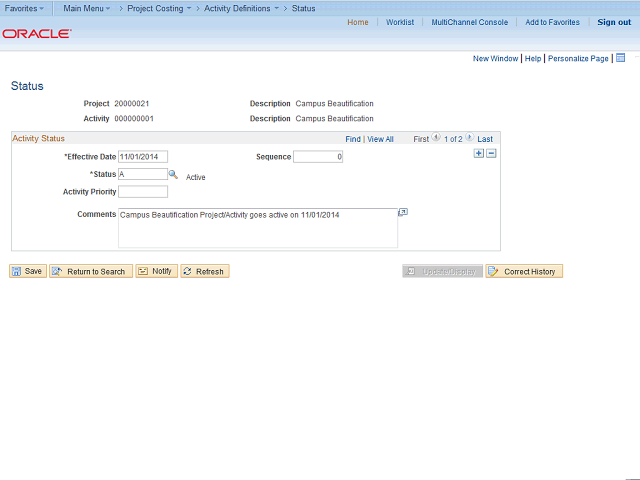The image size is (640, 480).
Task: Expand Activity Definitions breadcrumb menu
Action: click(241, 8)
